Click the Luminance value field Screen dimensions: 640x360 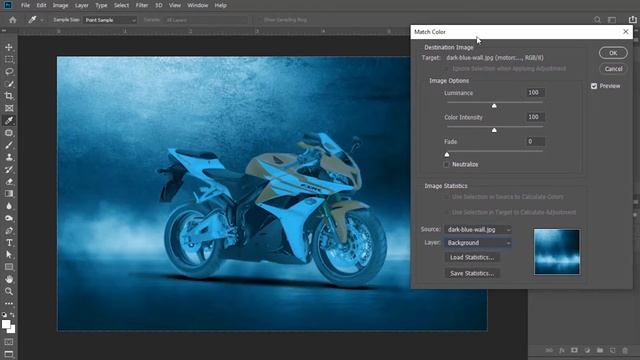click(x=535, y=93)
